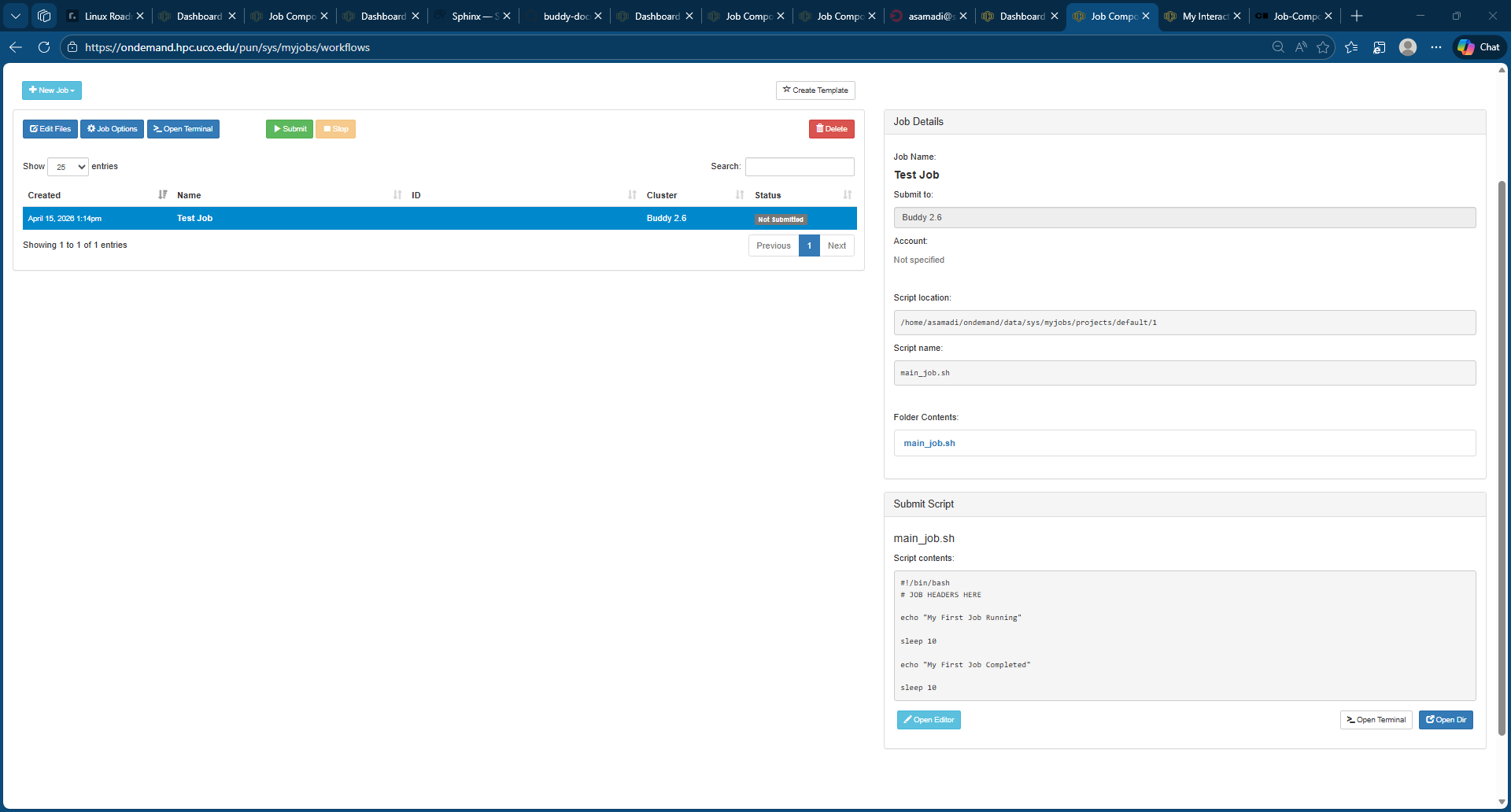Click the address bar URL
The image size is (1511, 812).
coord(227,47)
